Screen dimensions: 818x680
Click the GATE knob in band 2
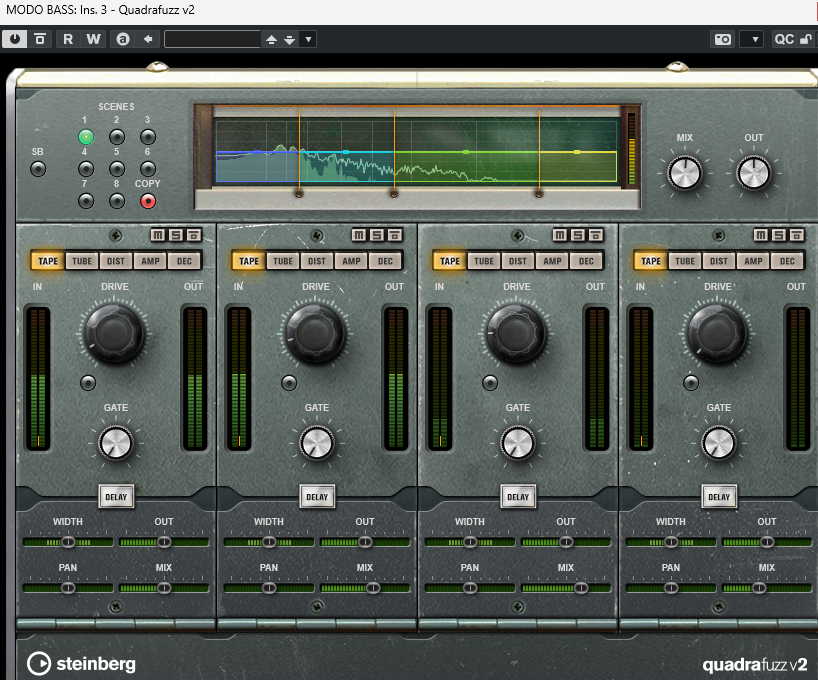coord(317,443)
